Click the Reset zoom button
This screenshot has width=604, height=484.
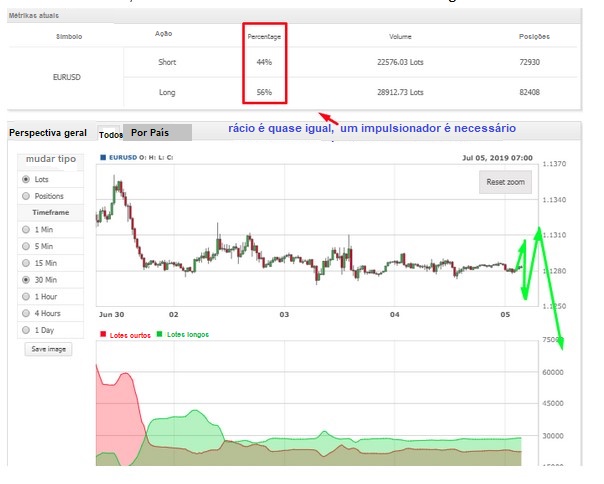pyautogui.click(x=504, y=182)
